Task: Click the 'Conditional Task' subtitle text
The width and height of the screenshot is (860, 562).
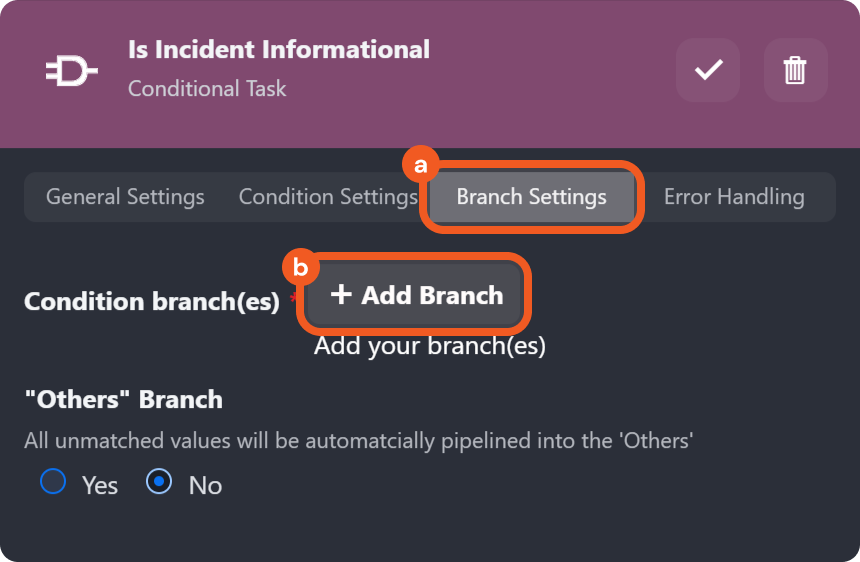Action: pos(207,89)
